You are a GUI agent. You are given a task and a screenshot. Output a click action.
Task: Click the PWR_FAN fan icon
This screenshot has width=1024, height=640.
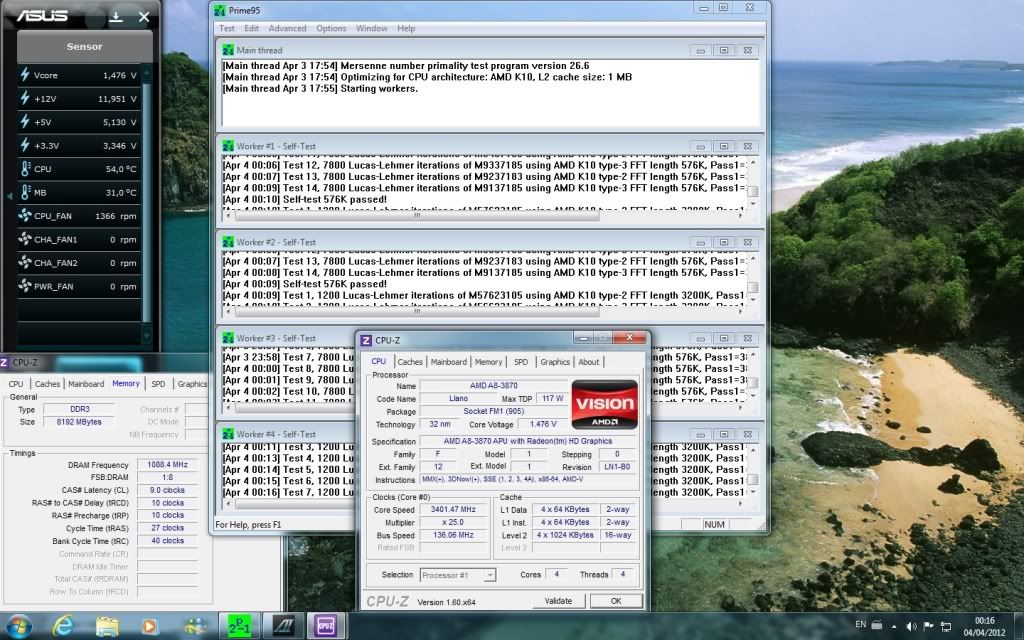(25, 285)
